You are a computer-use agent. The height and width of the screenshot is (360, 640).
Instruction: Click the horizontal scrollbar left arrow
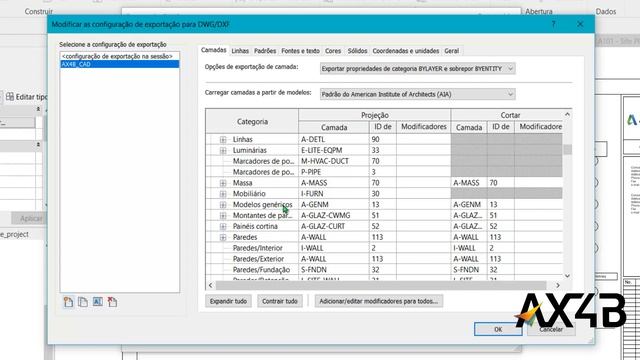coord(211,285)
